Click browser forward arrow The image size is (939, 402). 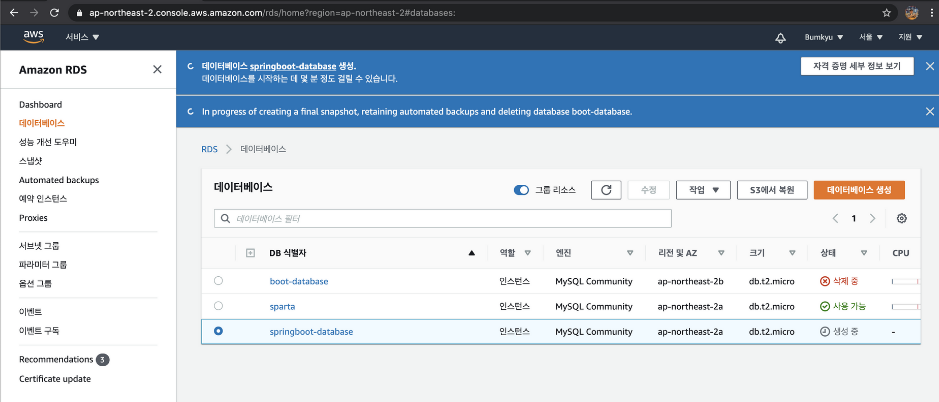tap(34, 13)
